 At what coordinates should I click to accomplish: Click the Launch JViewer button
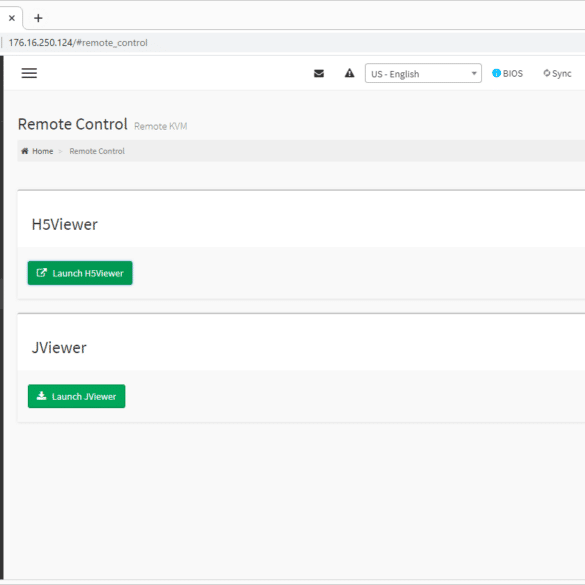tap(76, 396)
